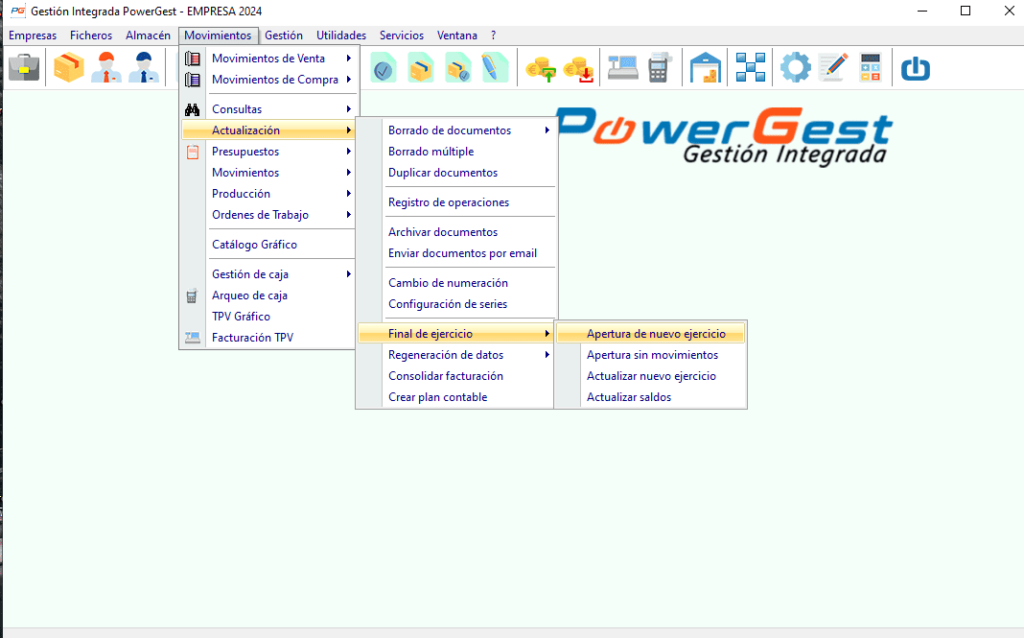Select the Final de ejercicio entry

tap(456, 334)
